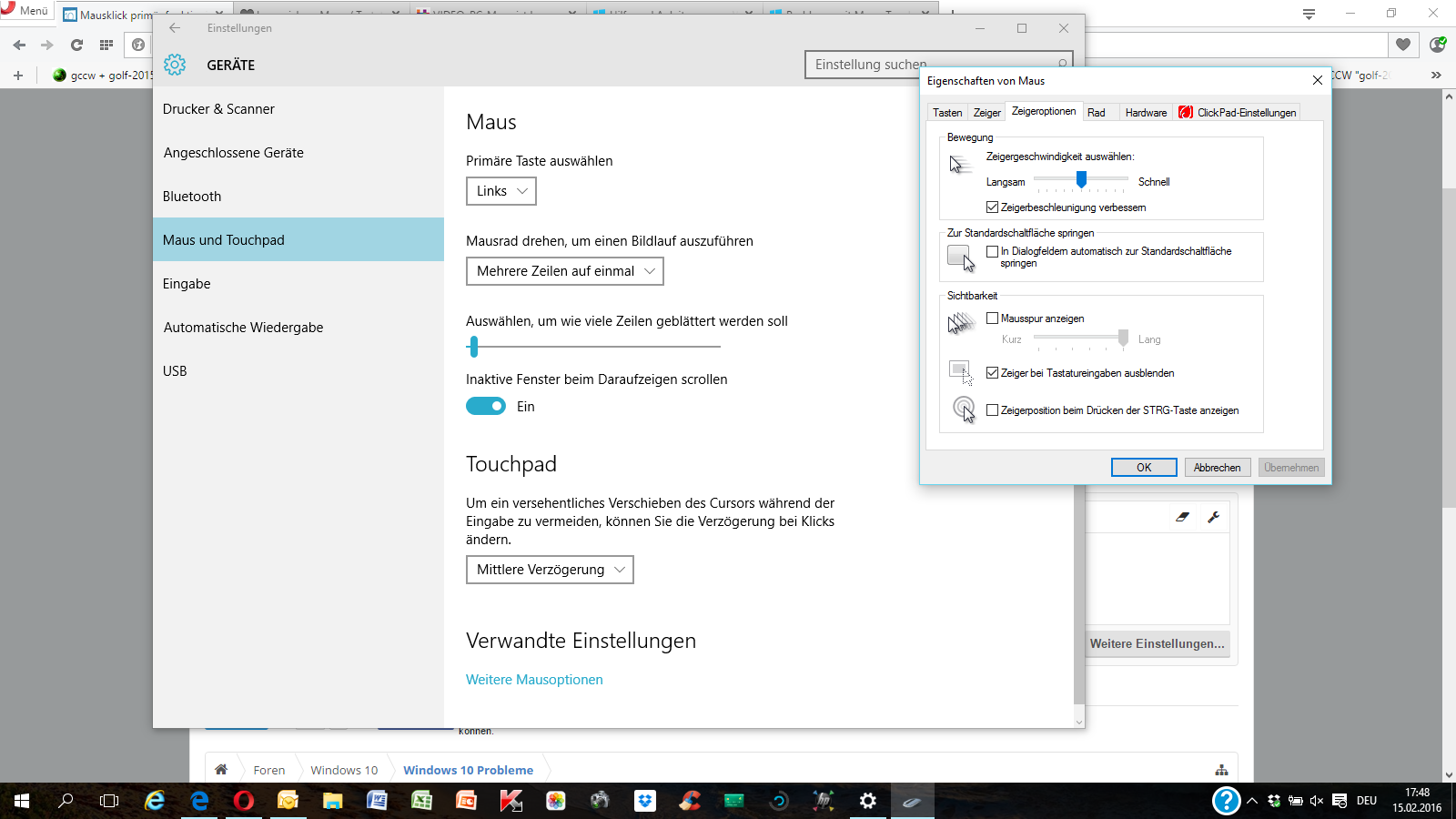Launch PowerPoint from taskbar

[x=466, y=801]
